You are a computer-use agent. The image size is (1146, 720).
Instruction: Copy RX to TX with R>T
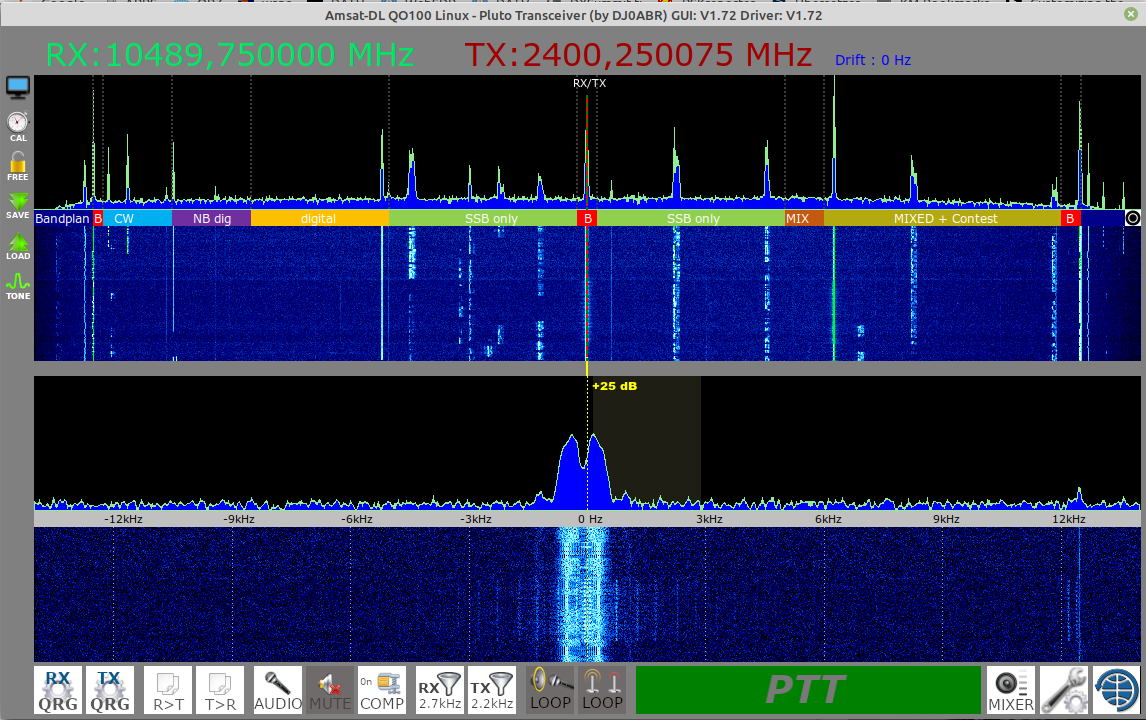[x=168, y=690]
